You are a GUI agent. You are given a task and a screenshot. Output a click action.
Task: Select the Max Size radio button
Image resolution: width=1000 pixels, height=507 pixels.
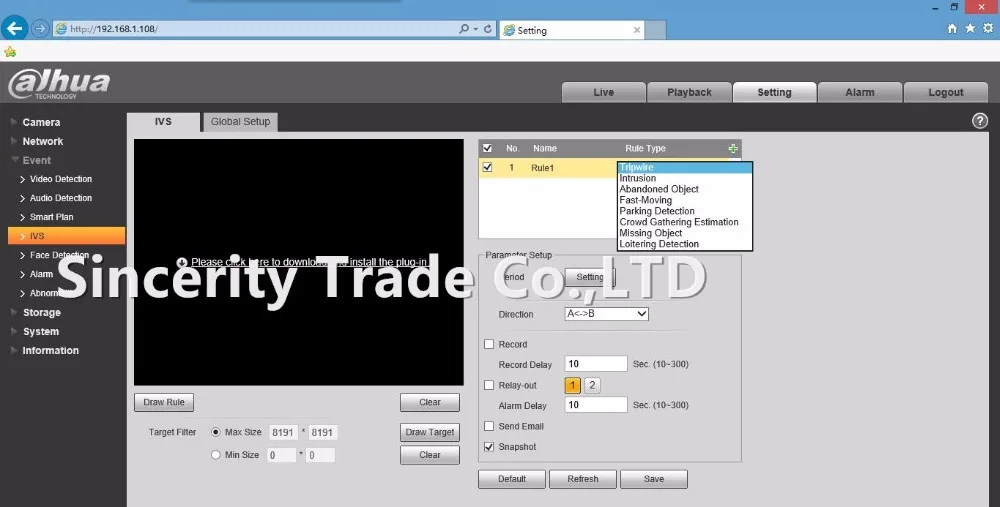tap(216, 432)
